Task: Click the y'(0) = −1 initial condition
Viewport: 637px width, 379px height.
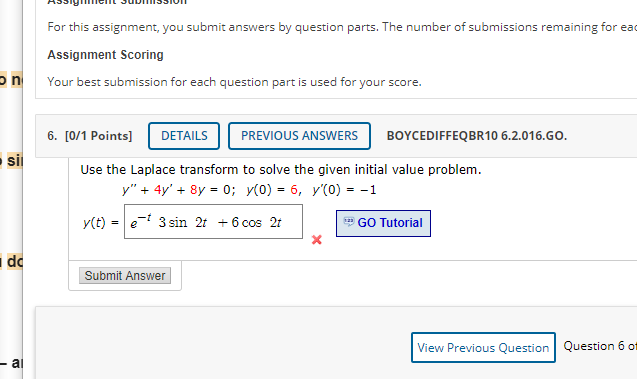Action: point(344,190)
